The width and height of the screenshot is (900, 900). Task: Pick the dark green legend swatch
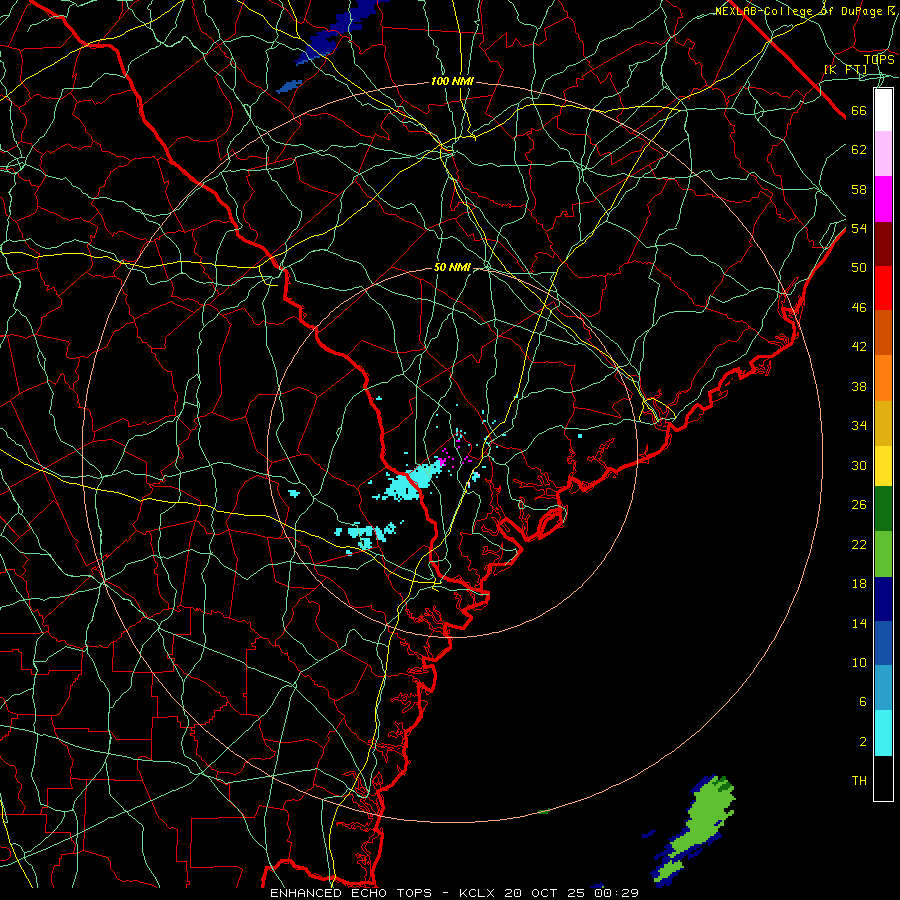pyautogui.click(x=883, y=509)
